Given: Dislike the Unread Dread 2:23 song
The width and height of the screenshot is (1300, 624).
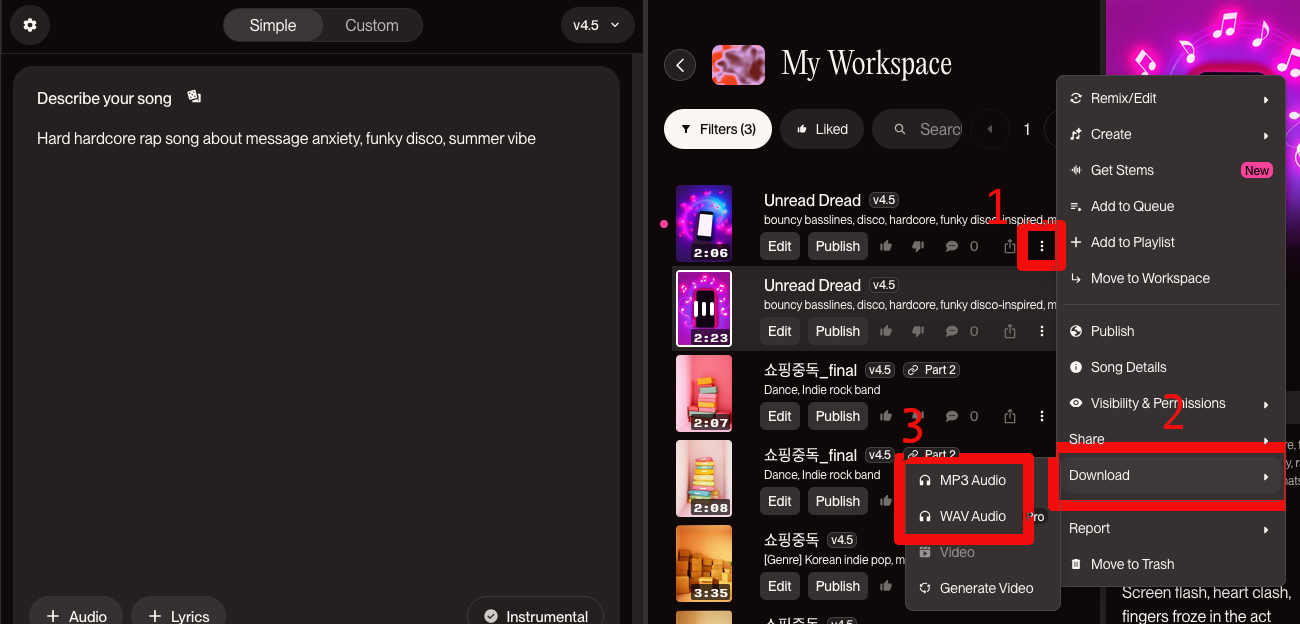Looking at the screenshot, I should pyautogui.click(x=918, y=331).
